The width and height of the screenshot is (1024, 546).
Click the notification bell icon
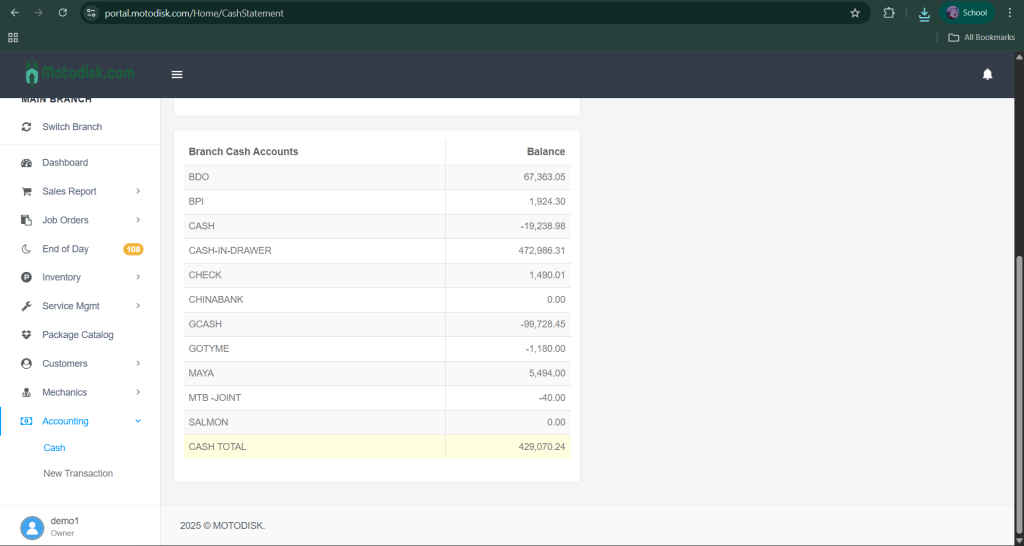pos(987,74)
